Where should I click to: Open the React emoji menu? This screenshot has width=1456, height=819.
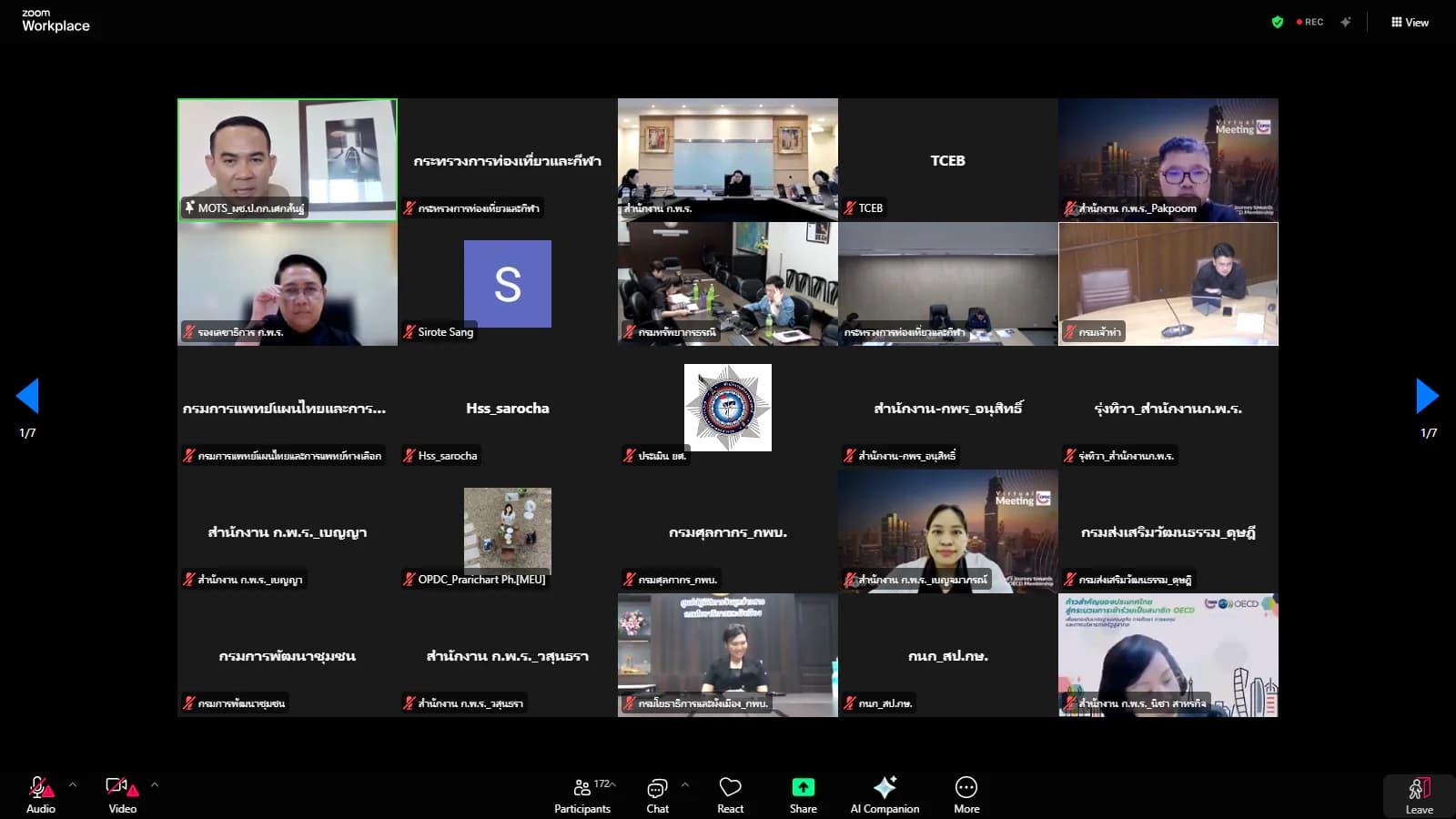[x=730, y=794]
